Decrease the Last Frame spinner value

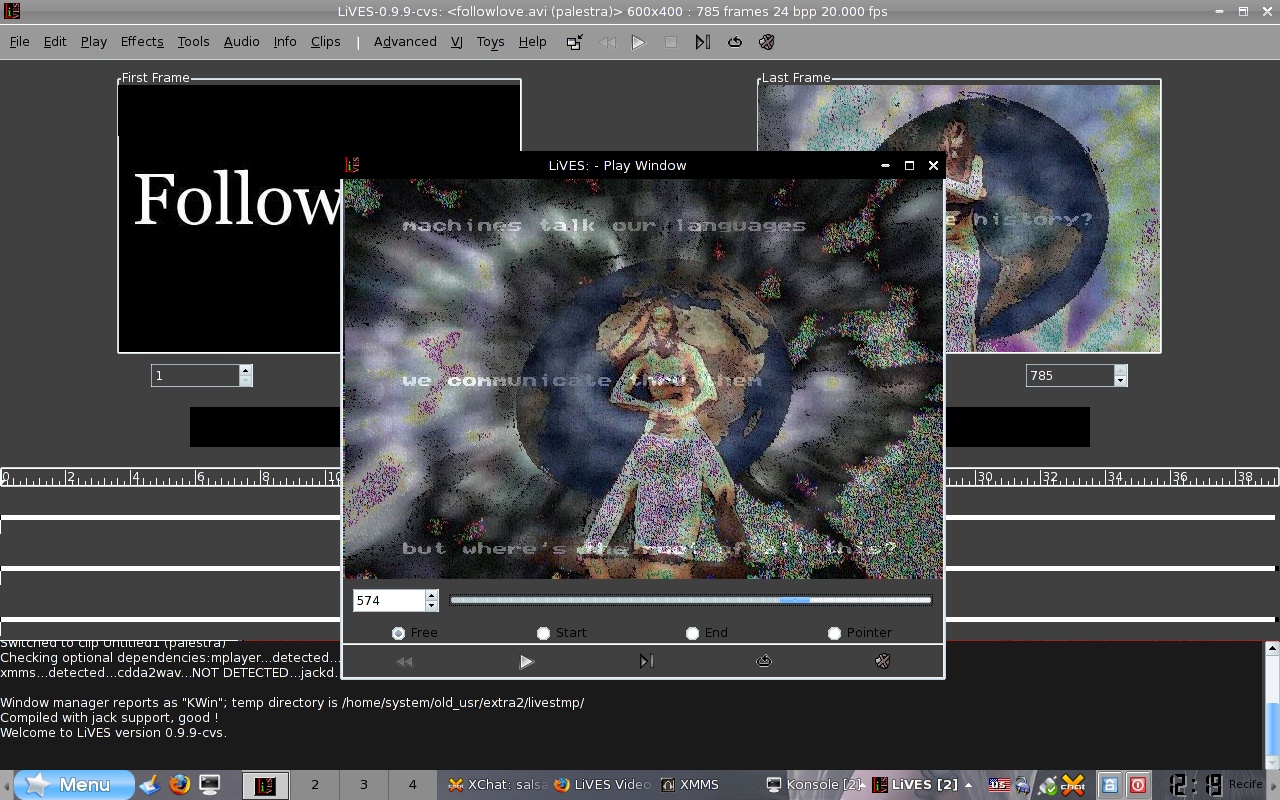(1121, 381)
